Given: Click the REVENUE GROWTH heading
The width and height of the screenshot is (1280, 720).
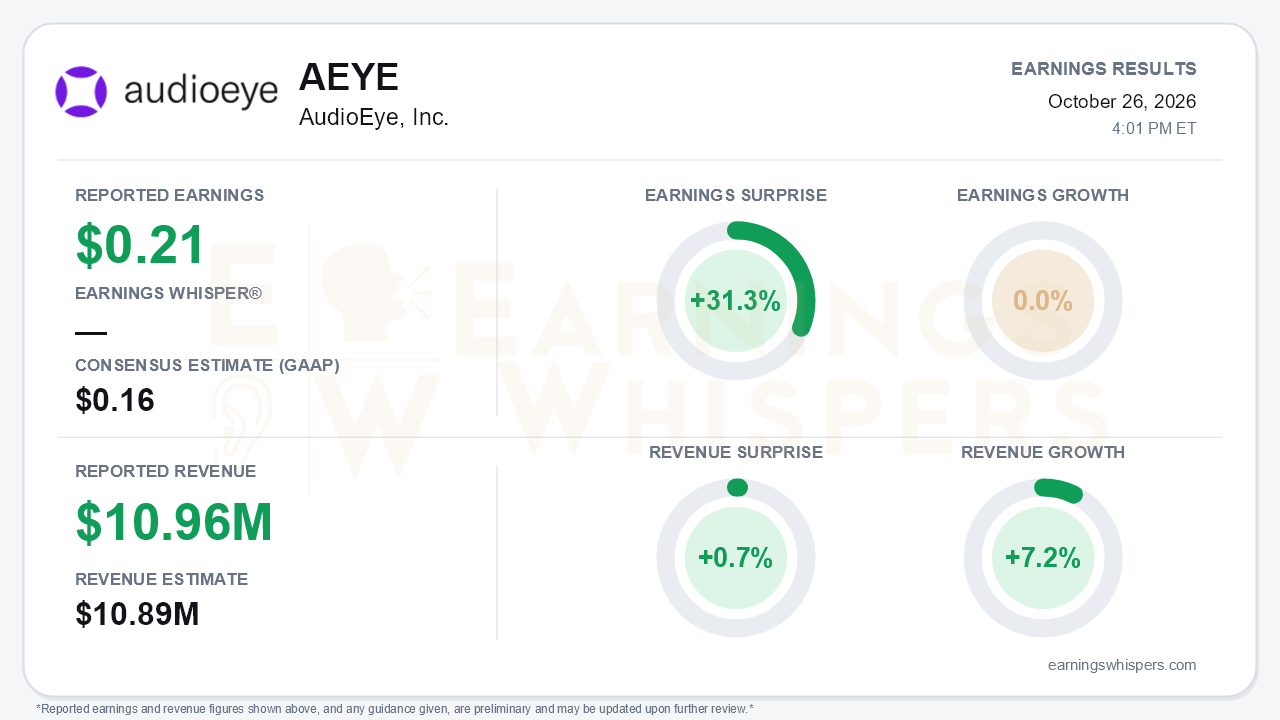Looking at the screenshot, I should (1043, 452).
